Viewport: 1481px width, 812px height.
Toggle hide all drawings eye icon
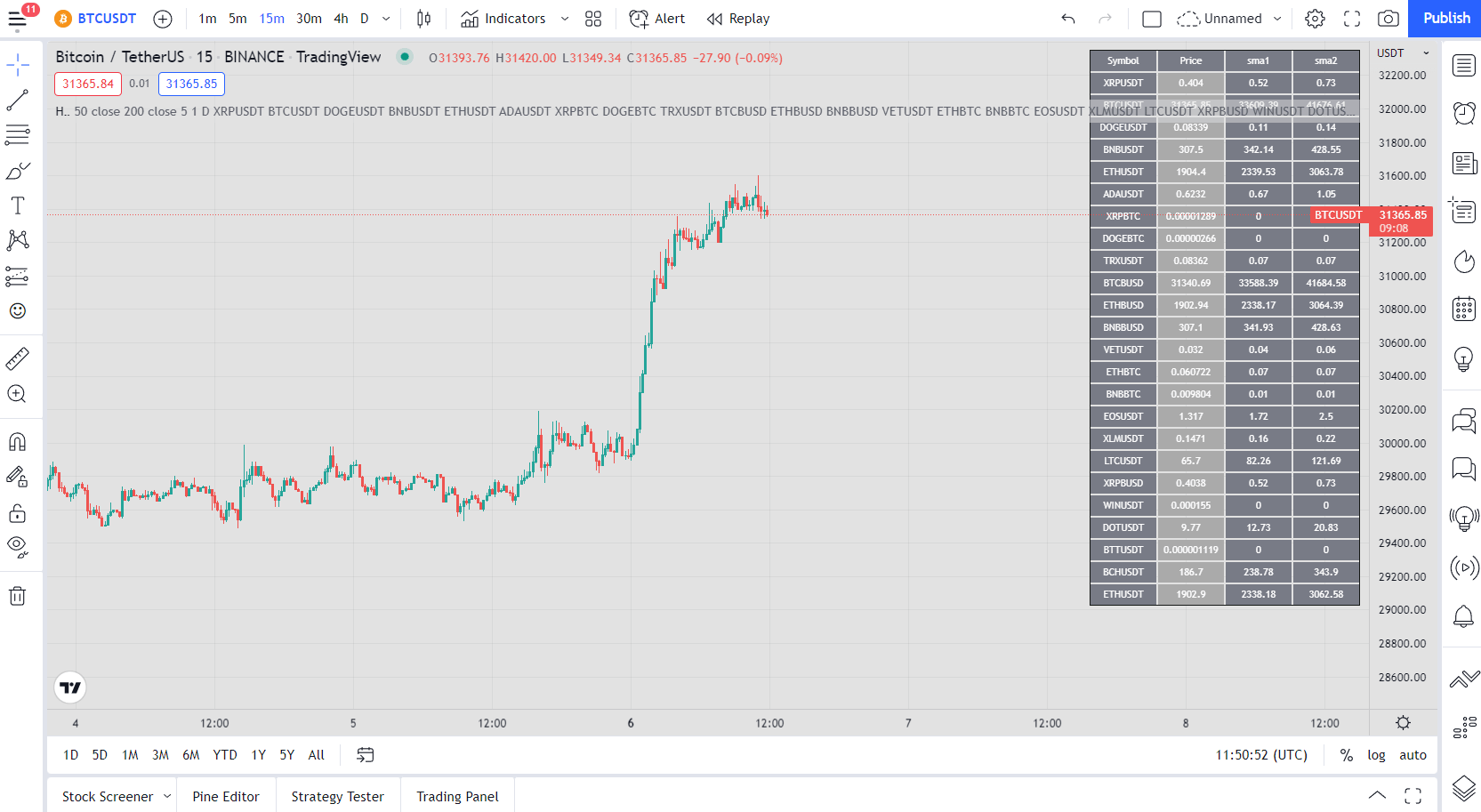point(18,547)
